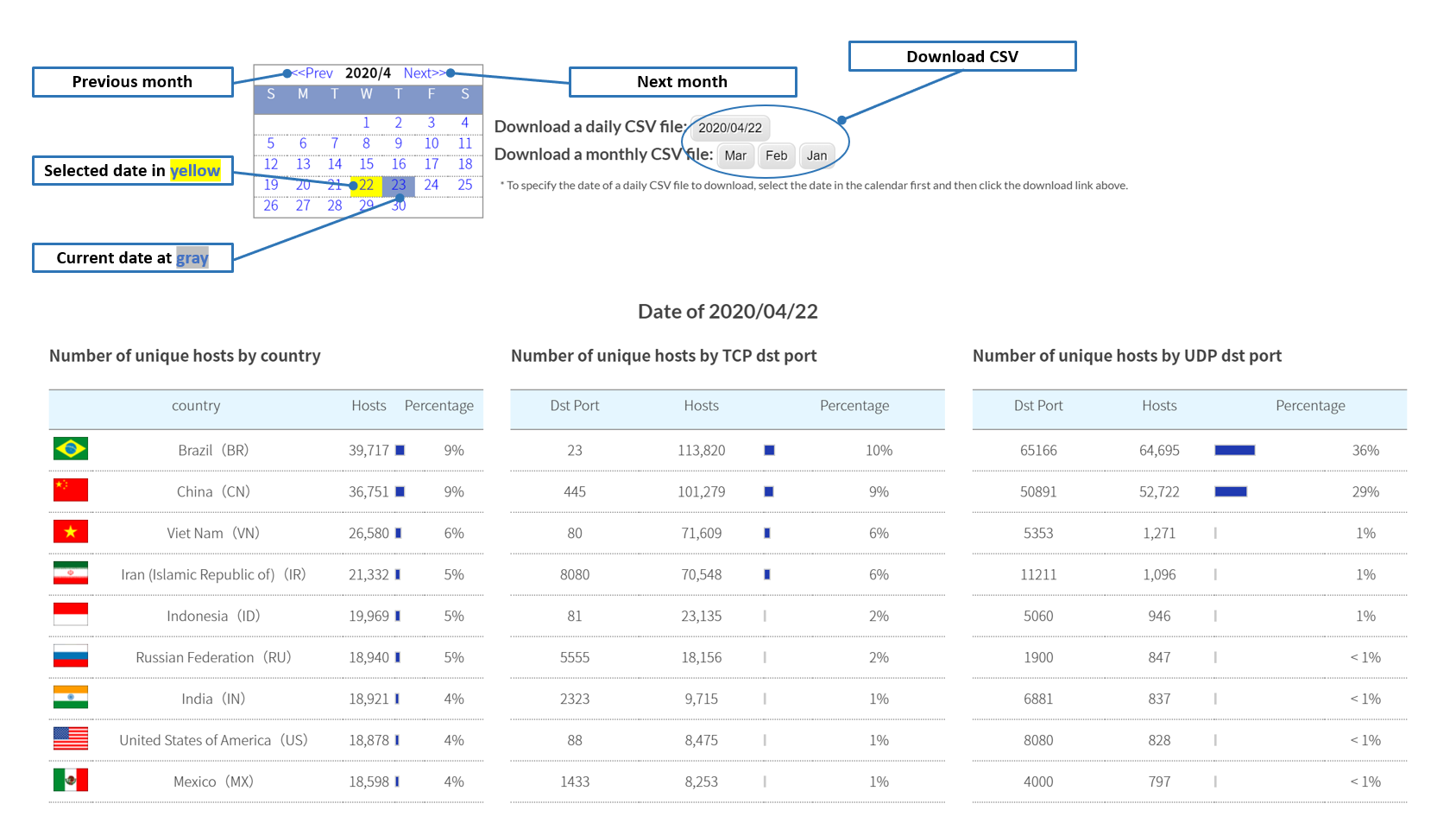Click the Indonesia flag icon
Image resolution: width=1456 pixels, height=829 pixels.
pos(70,615)
